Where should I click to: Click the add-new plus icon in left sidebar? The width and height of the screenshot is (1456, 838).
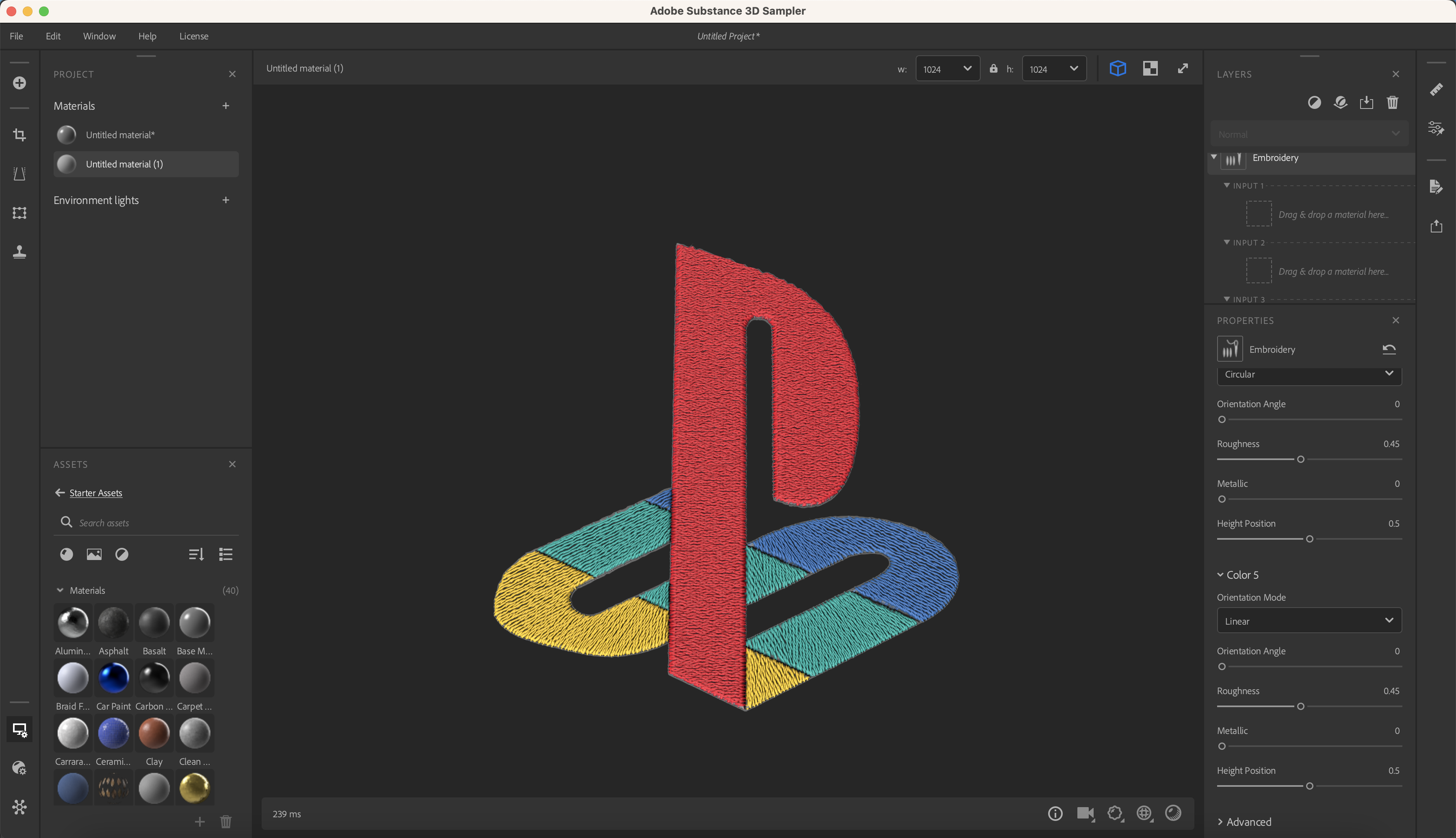pyautogui.click(x=19, y=83)
